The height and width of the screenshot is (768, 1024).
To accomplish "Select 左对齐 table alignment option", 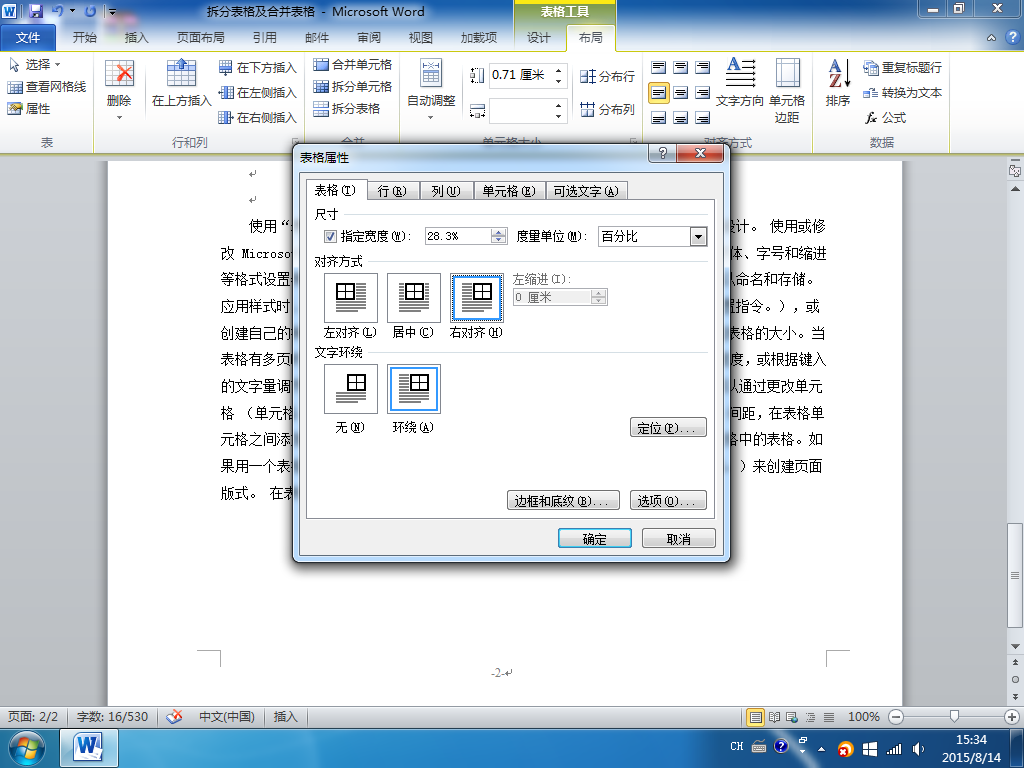I will point(351,298).
